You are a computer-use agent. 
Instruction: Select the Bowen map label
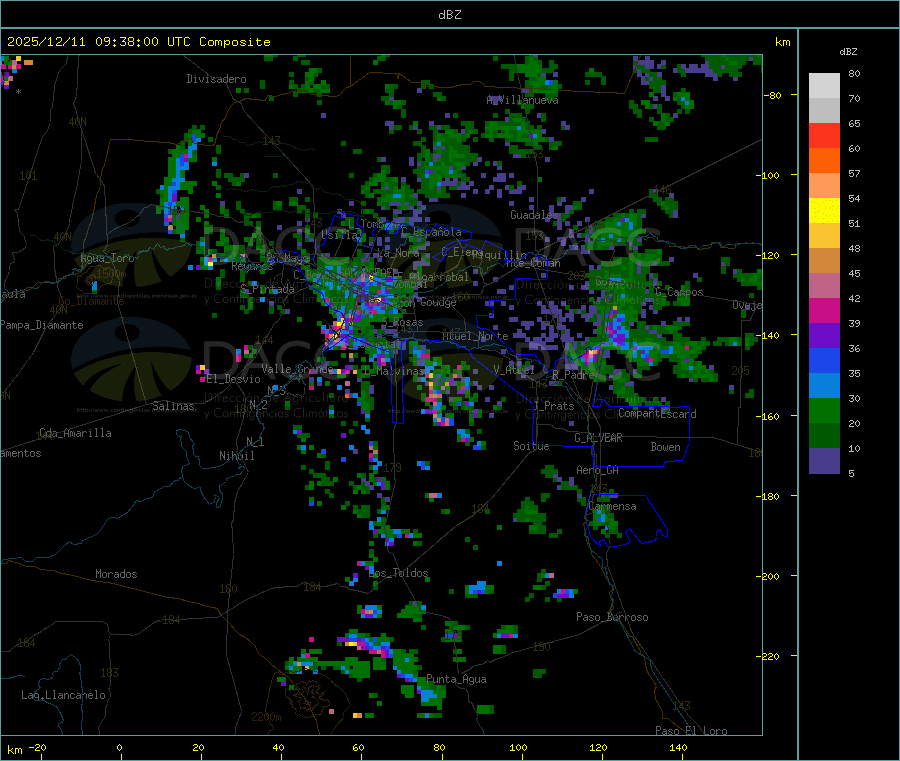click(665, 447)
